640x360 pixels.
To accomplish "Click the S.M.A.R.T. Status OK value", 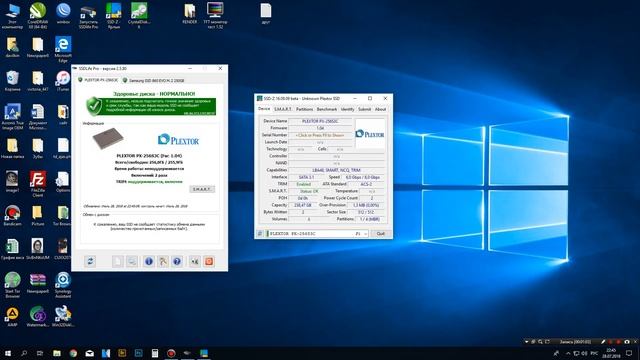I will click(x=309, y=191).
